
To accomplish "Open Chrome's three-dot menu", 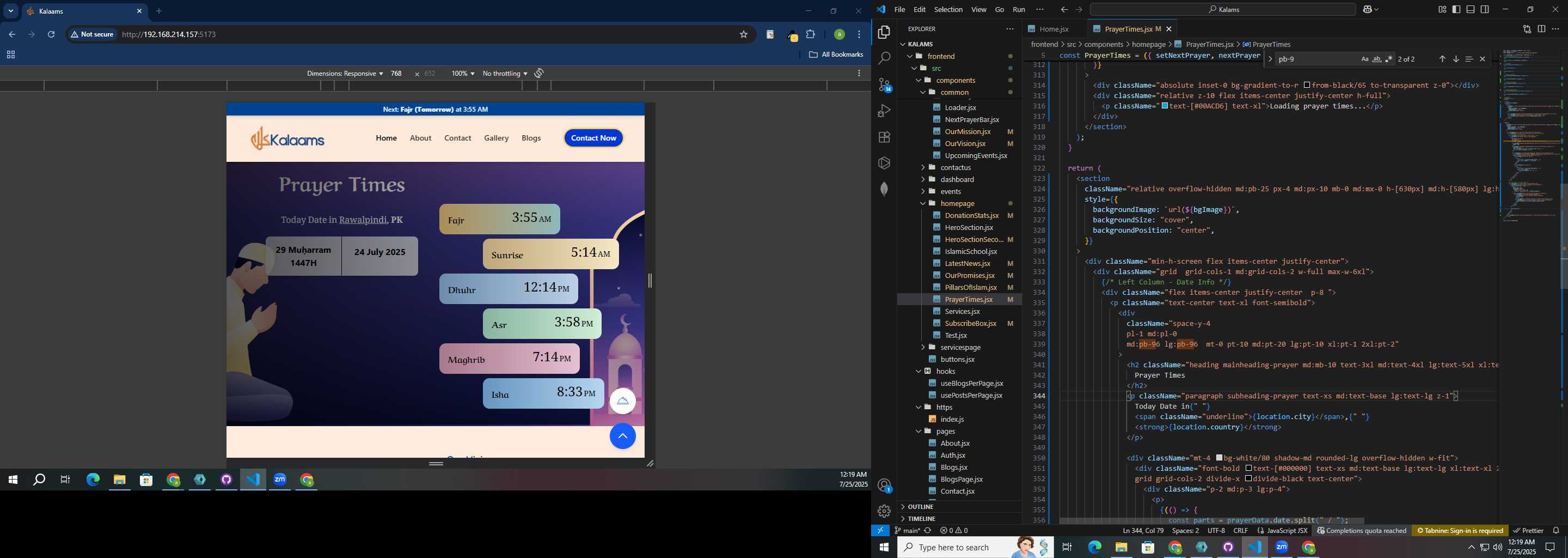I will click(x=860, y=35).
